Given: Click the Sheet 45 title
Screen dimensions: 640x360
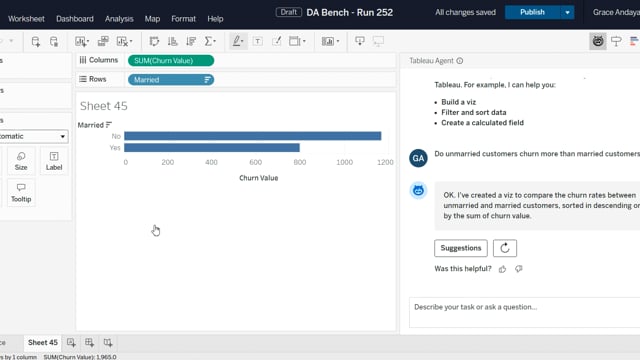Looking at the screenshot, I should click(x=104, y=106).
